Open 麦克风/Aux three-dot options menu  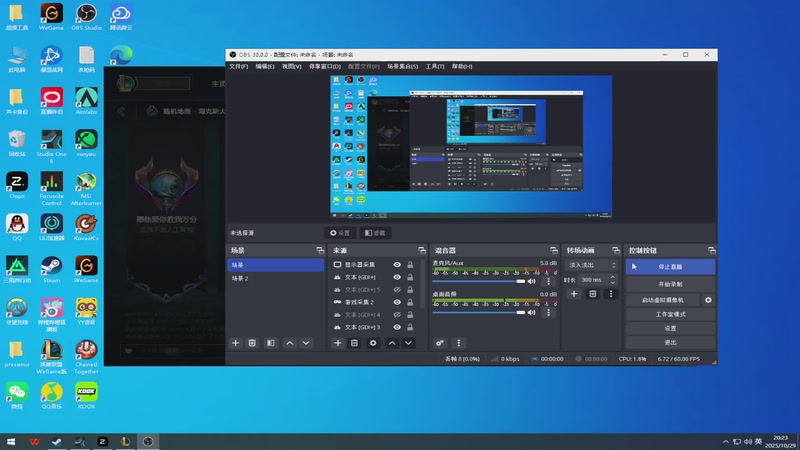(x=548, y=281)
